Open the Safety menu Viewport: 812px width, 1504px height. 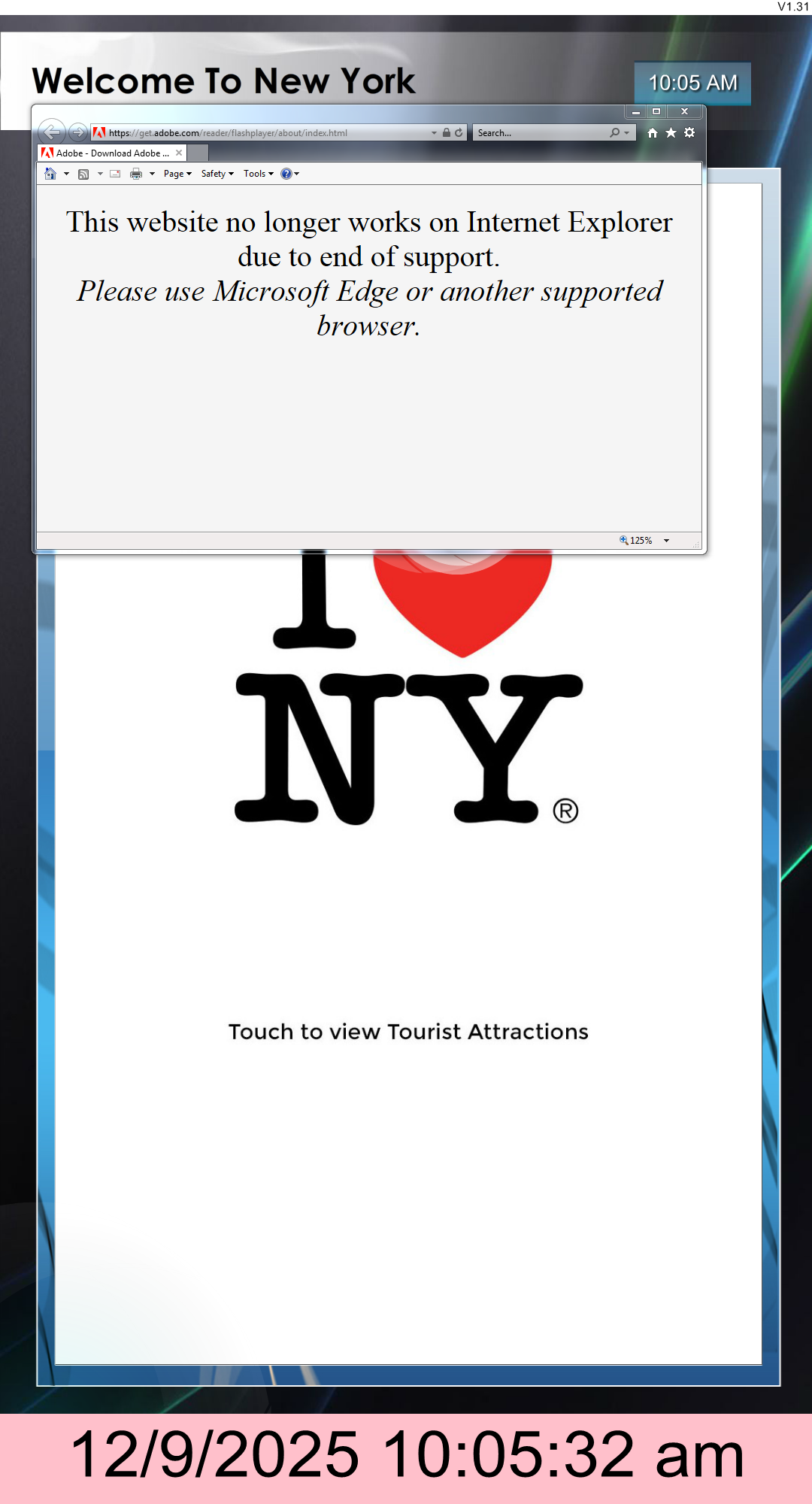[x=217, y=174]
